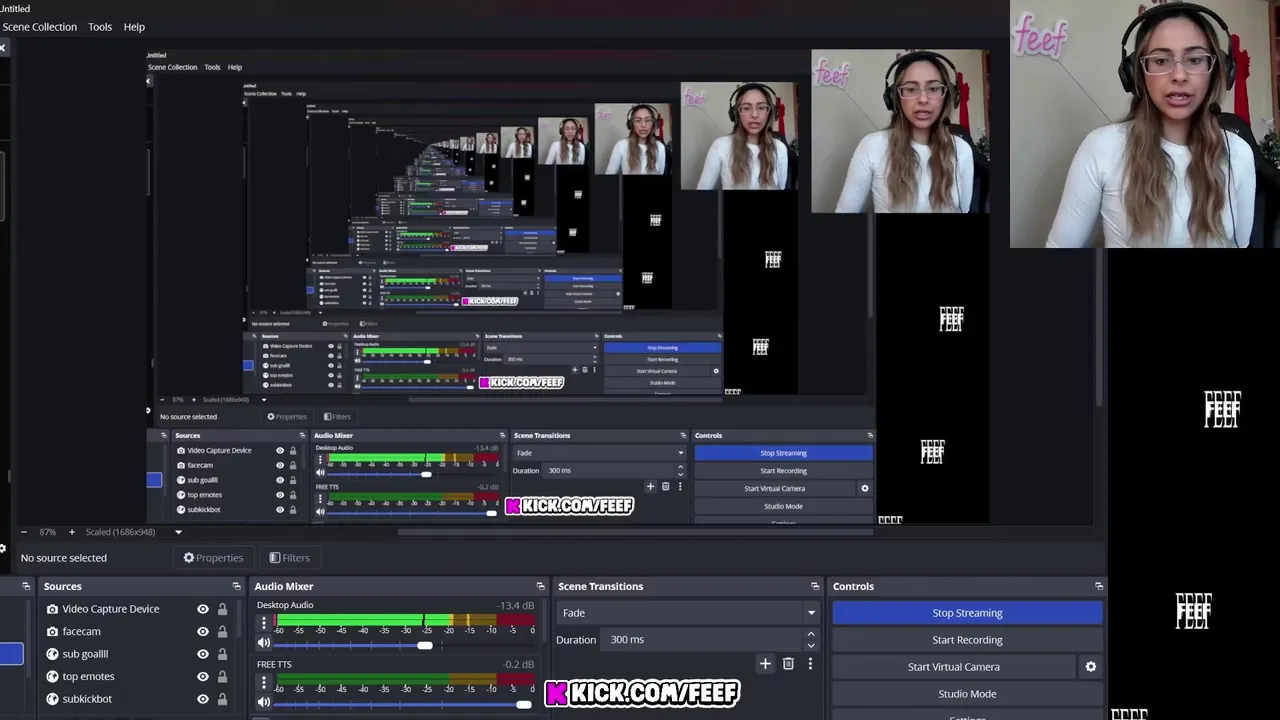Click the sub goallll browser globe icon

coord(52,654)
